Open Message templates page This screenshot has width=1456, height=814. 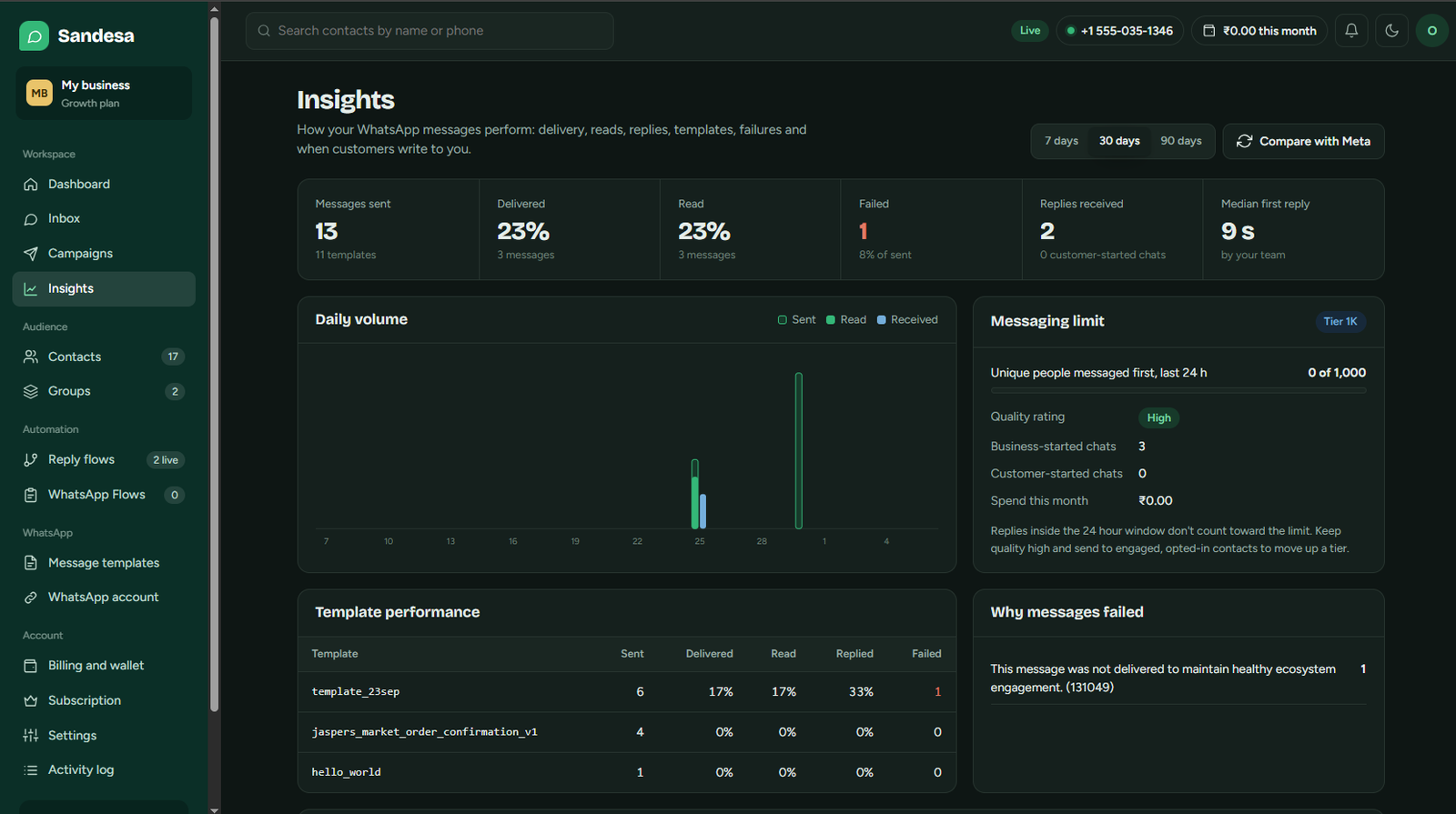(x=104, y=563)
